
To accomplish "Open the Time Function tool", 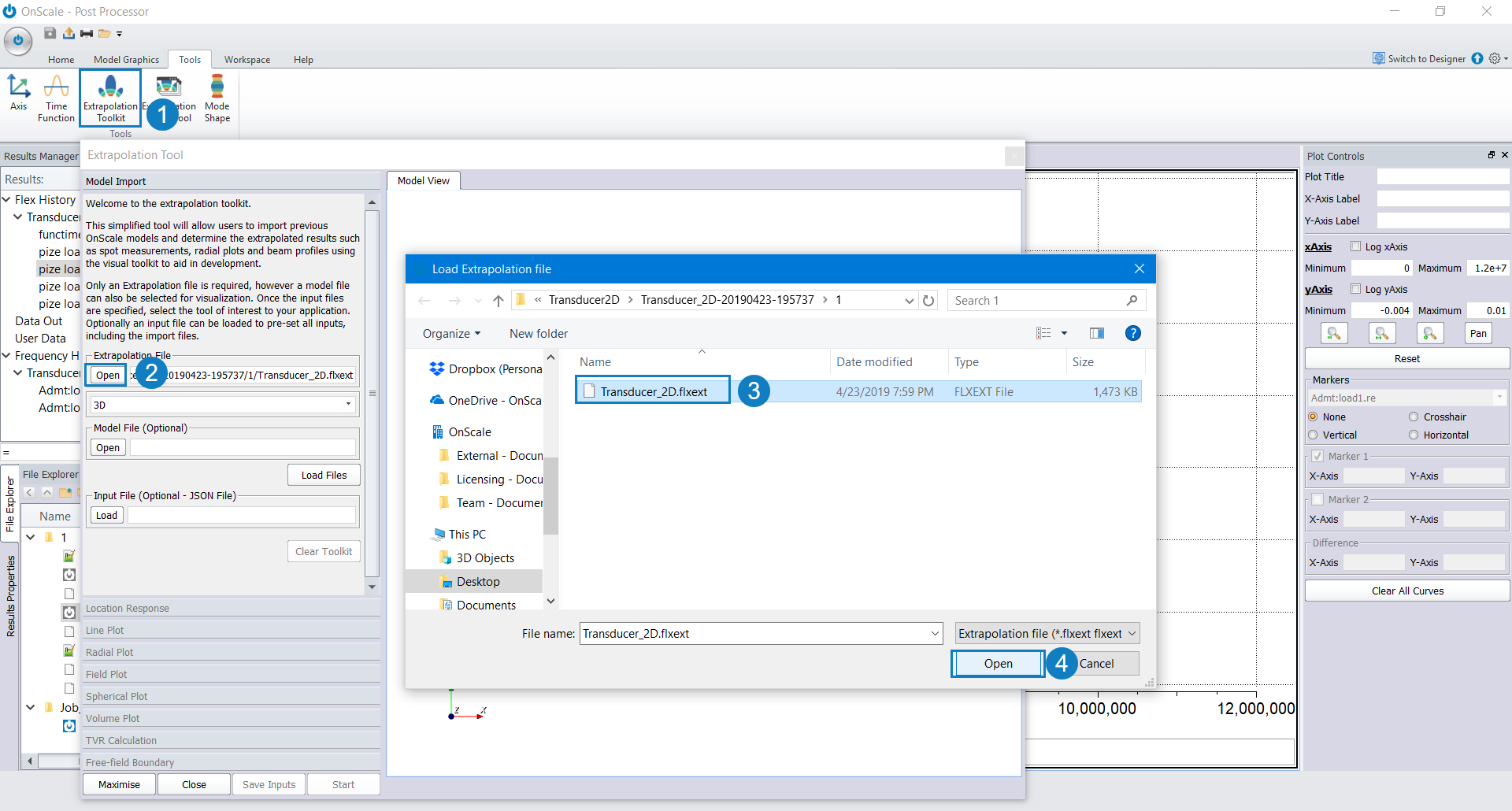I will pos(56,98).
